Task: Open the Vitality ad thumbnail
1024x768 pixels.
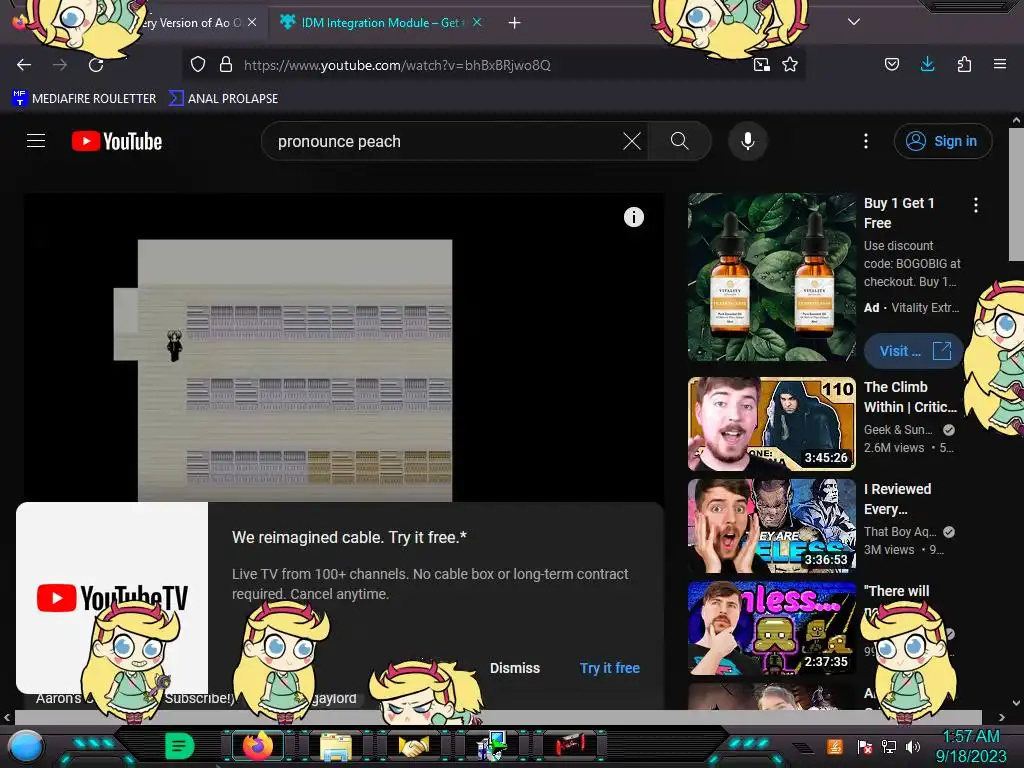Action: click(x=771, y=277)
